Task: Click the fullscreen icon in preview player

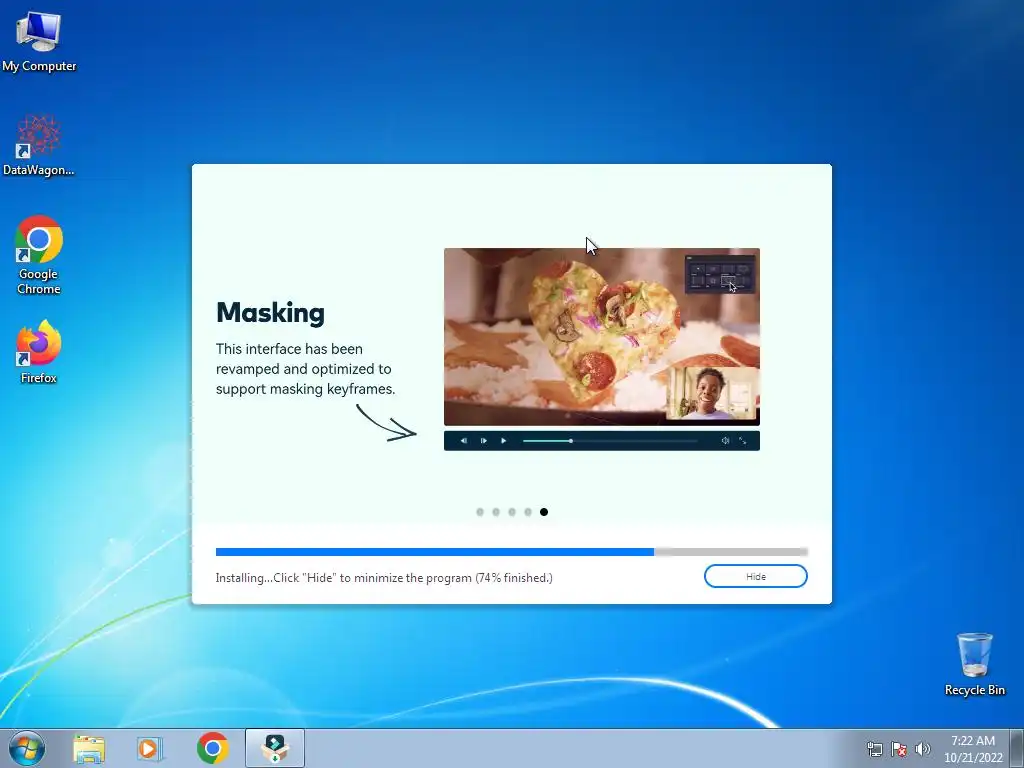Action: tap(743, 441)
